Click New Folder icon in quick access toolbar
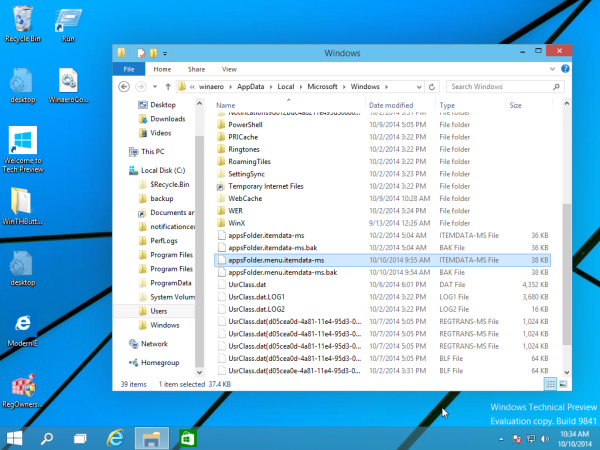The width and height of the screenshot is (600, 450). click(x=154, y=53)
